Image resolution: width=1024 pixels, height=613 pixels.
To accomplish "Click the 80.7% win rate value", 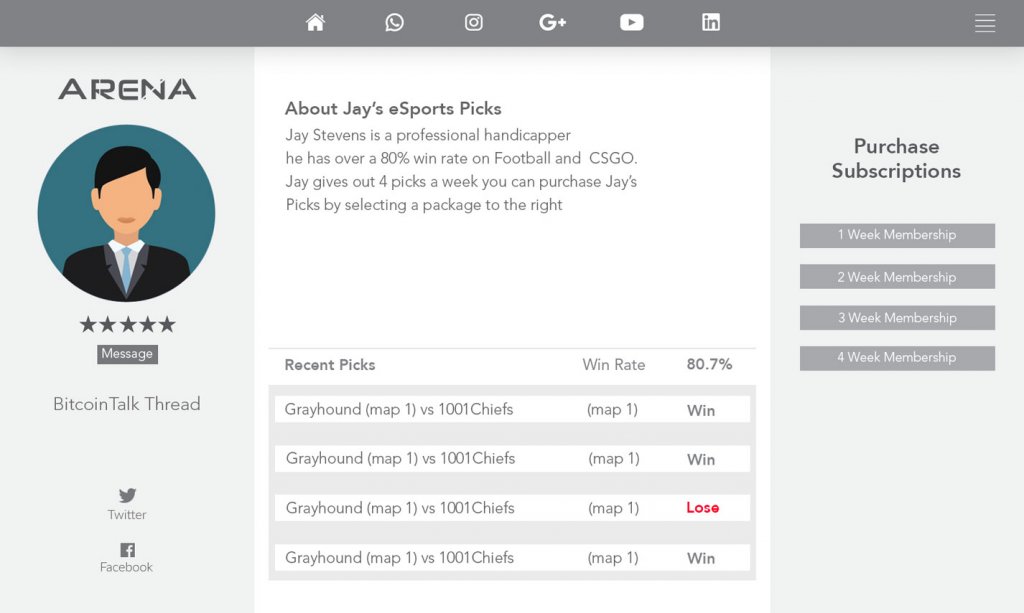I will pos(709,365).
